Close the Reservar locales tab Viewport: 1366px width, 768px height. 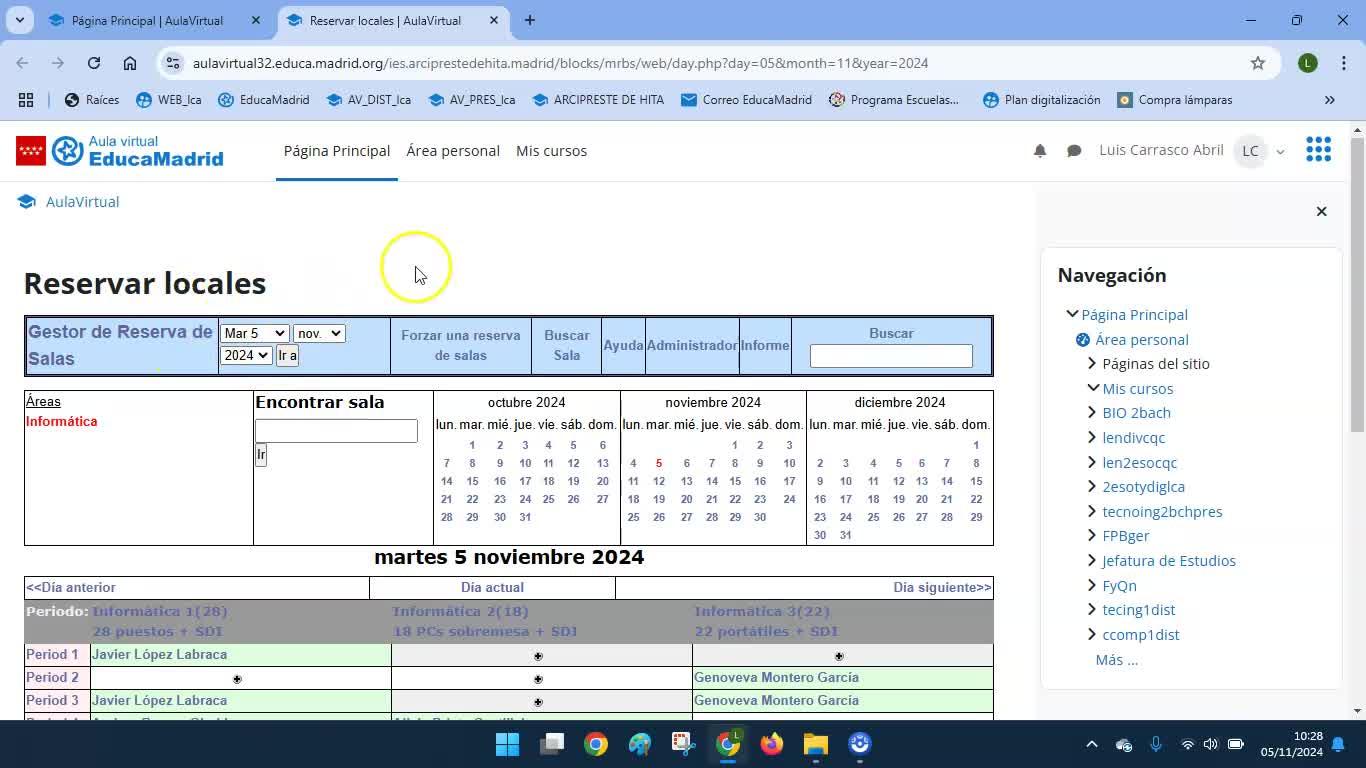coord(494,20)
